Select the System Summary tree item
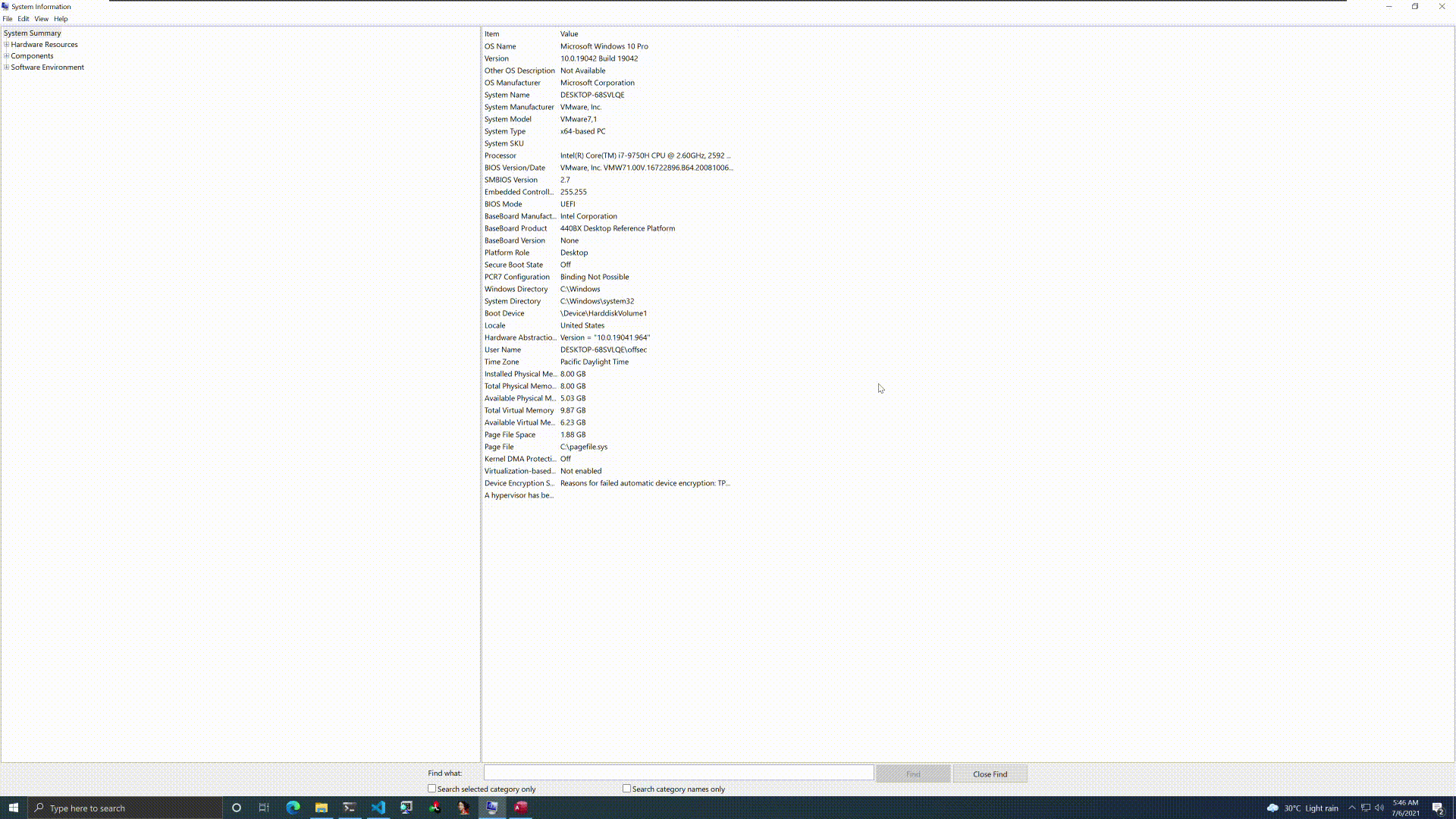Viewport: 1456px width, 819px height. pyautogui.click(x=32, y=33)
